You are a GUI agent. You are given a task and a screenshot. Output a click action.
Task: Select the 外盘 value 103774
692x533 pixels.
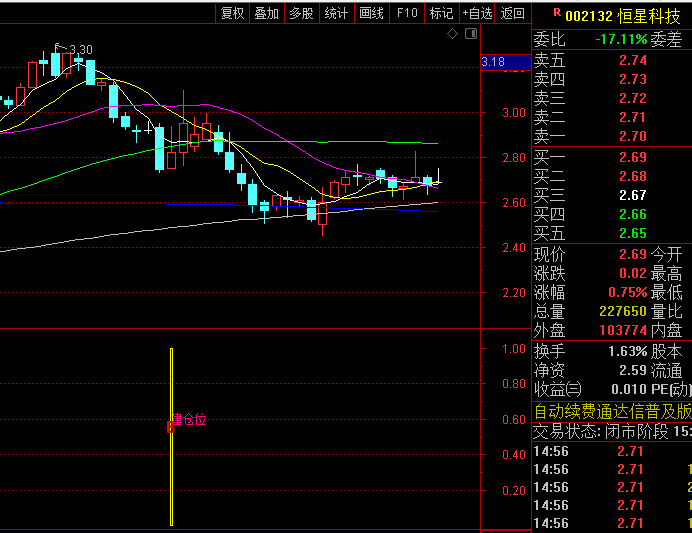(623, 330)
